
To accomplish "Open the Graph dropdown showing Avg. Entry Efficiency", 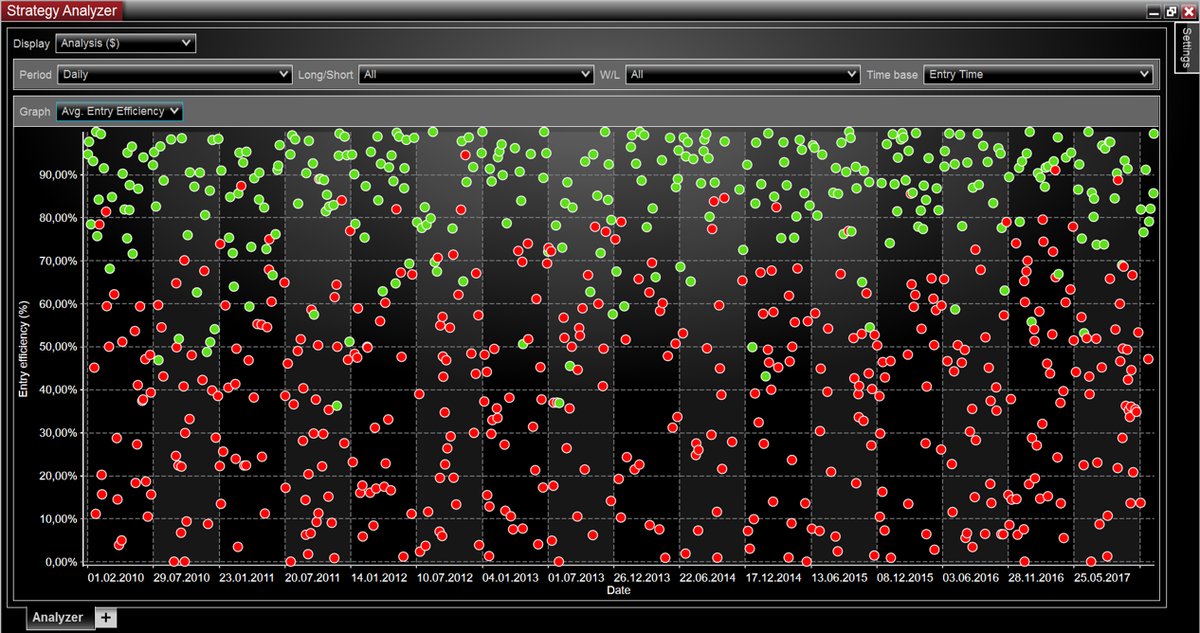I will click(x=120, y=111).
